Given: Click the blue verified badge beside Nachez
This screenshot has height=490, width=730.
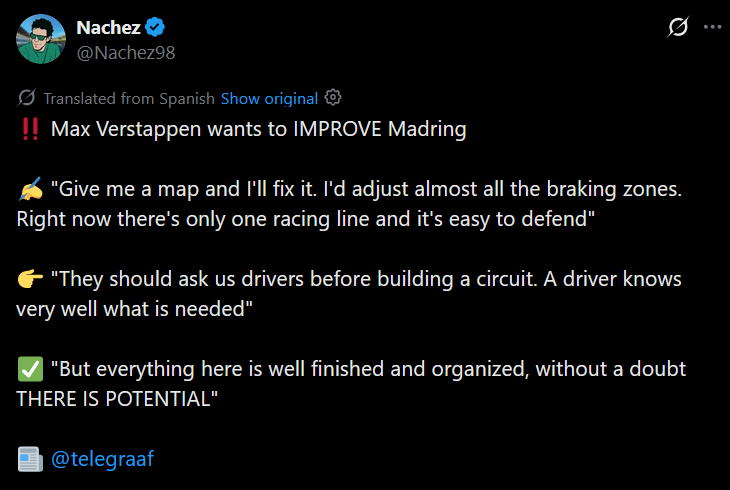Looking at the screenshot, I should [155, 27].
